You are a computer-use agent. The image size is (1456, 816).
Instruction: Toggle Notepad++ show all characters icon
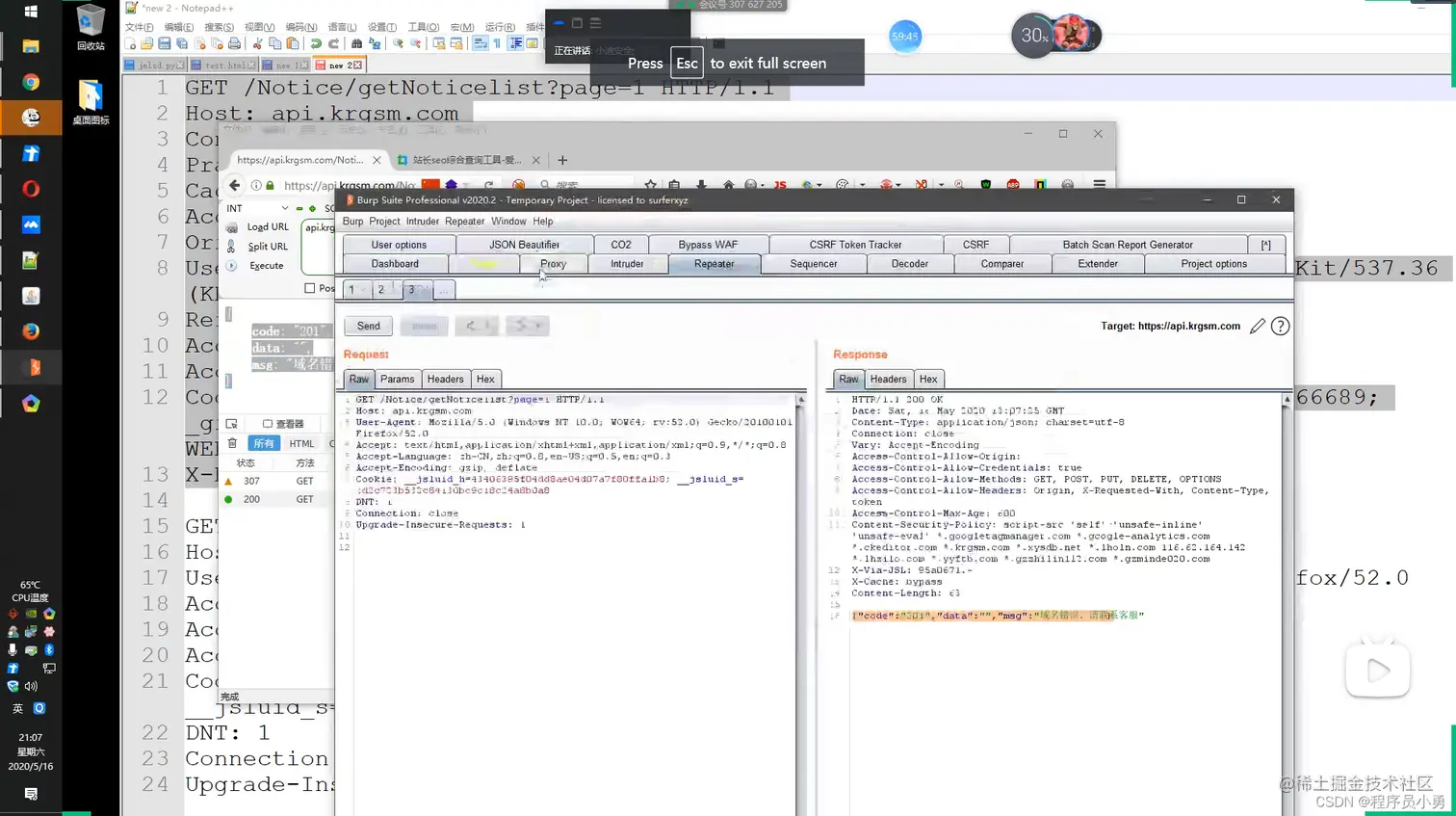pos(497,43)
